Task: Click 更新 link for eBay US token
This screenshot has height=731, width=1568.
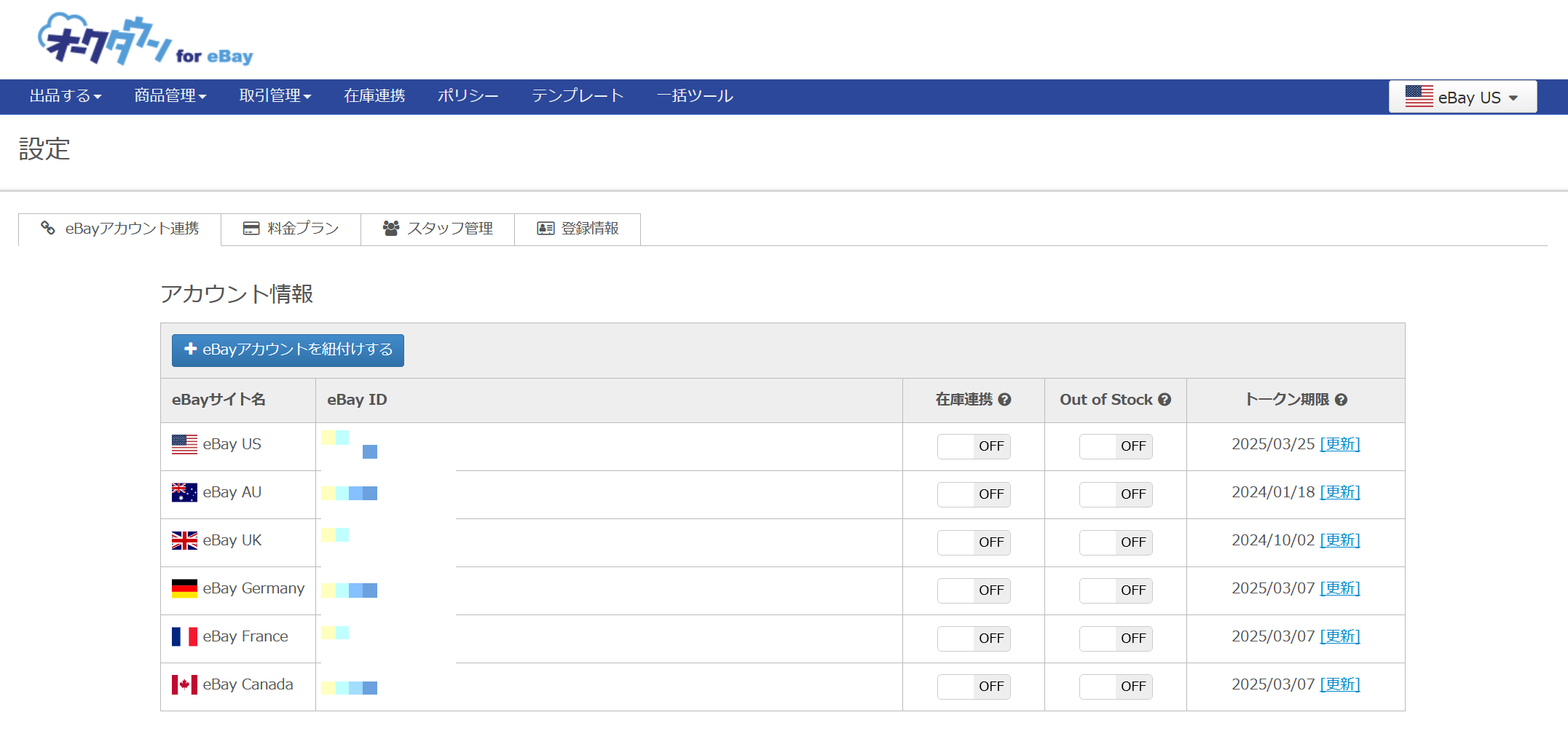Action: (x=1340, y=444)
